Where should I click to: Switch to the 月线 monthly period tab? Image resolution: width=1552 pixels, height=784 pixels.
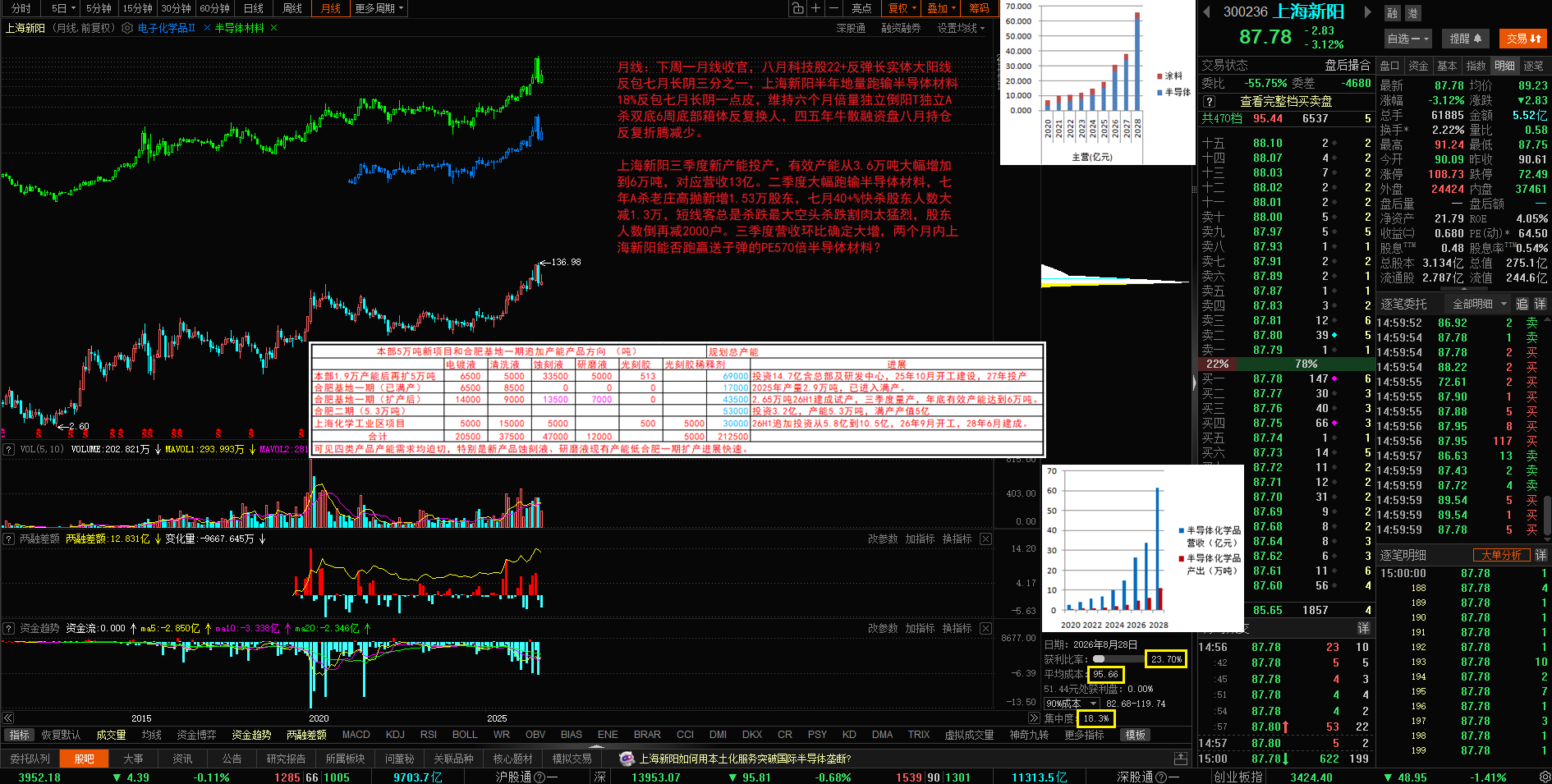click(331, 8)
